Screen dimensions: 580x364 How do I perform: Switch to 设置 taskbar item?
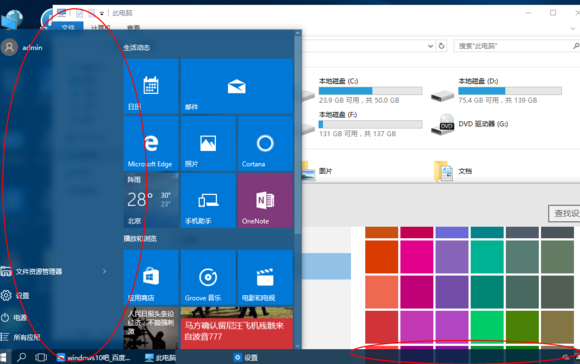point(246,357)
